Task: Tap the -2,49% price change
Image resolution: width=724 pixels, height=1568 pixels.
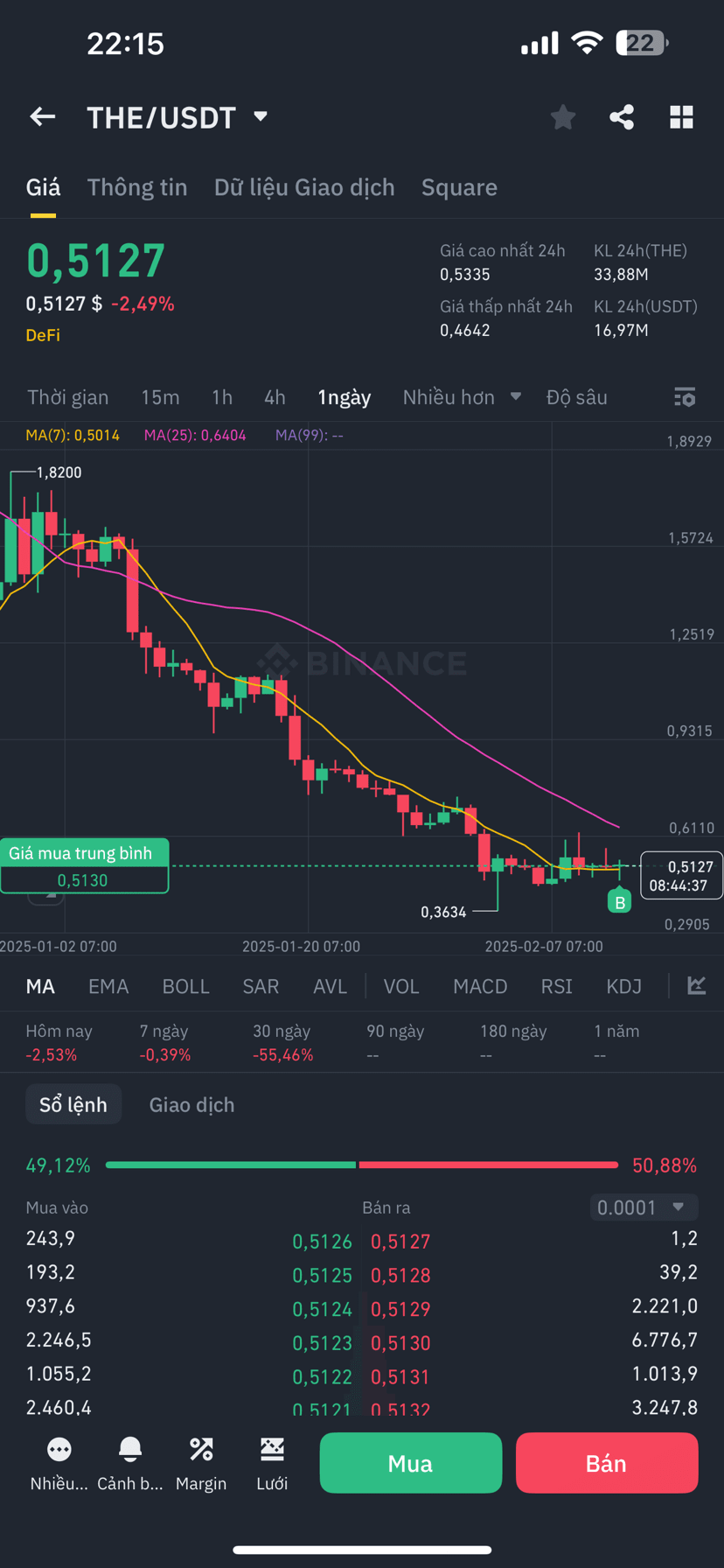Action: (x=143, y=304)
